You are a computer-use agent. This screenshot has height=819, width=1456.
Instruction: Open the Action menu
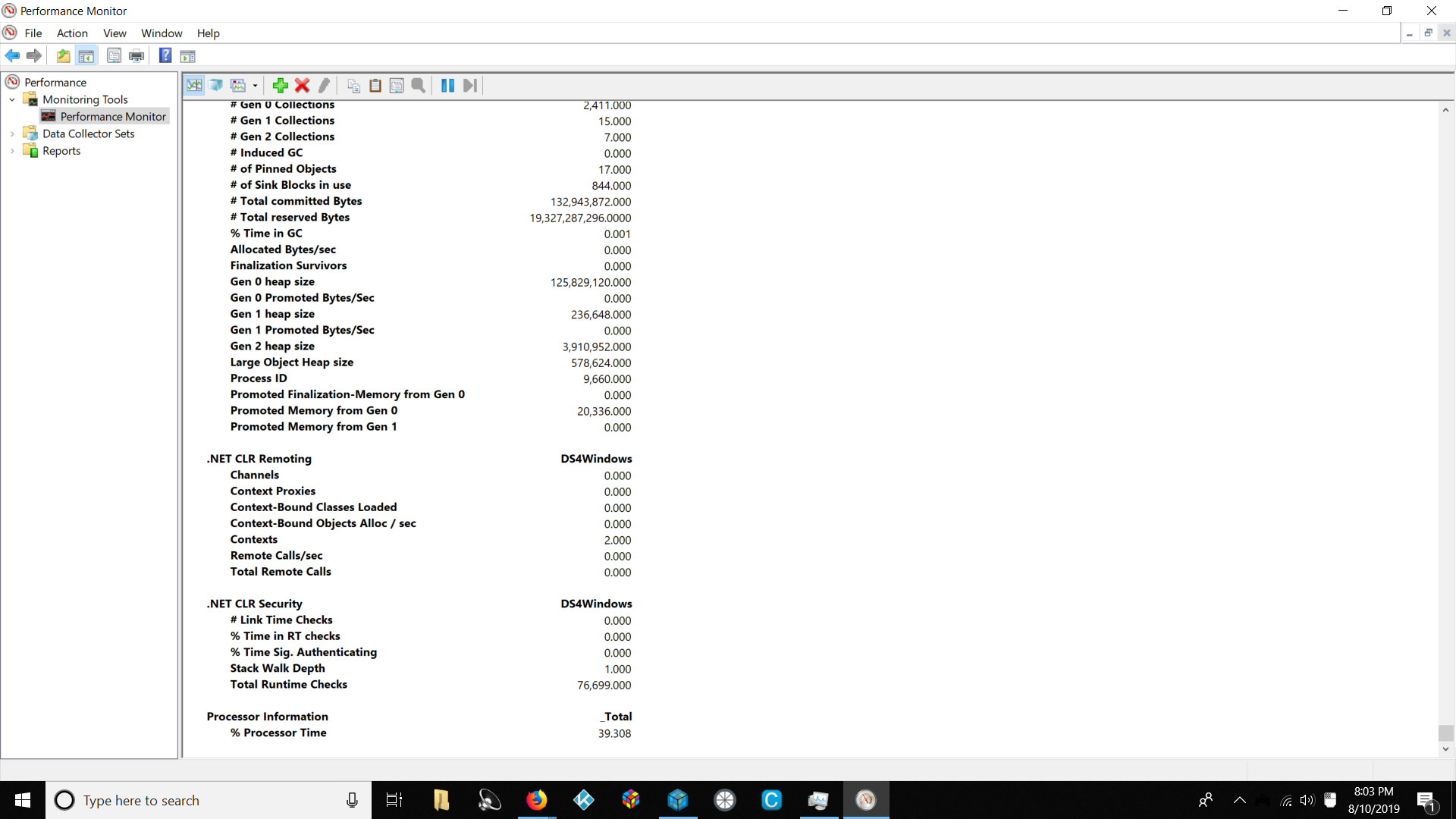click(x=71, y=33)
